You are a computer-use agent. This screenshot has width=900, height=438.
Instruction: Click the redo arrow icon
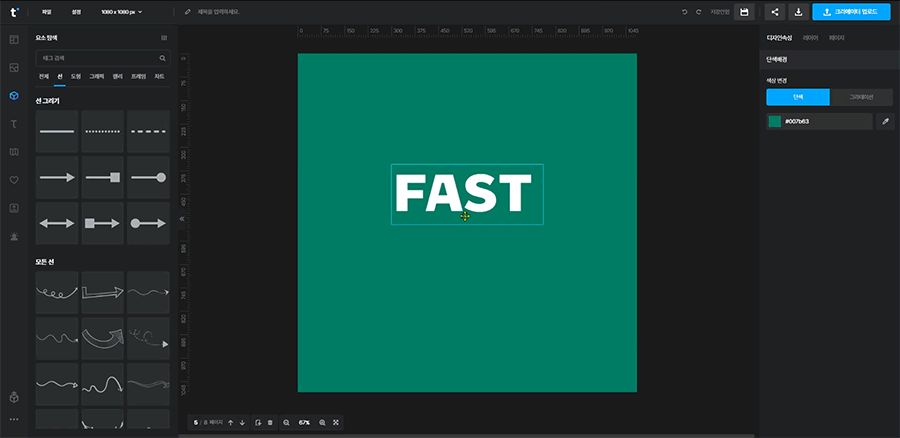click(698, 12)
